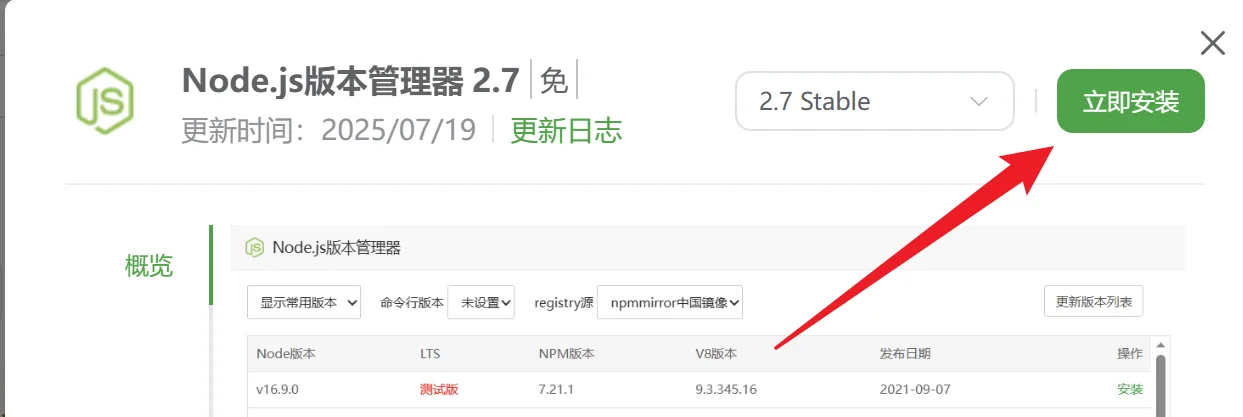Open the 命令行版本 未设置 dropdown
Image resolution: width=1243 pixels, height=417 pixels.
481,302
